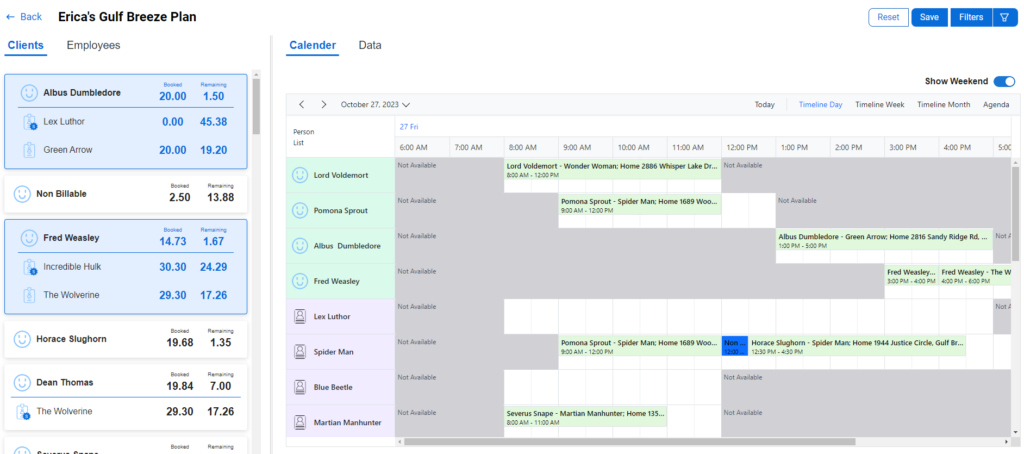This screenshot has width=1024, height=454.
Task: Jump to Today in calendar
Action: coord(765,105)
